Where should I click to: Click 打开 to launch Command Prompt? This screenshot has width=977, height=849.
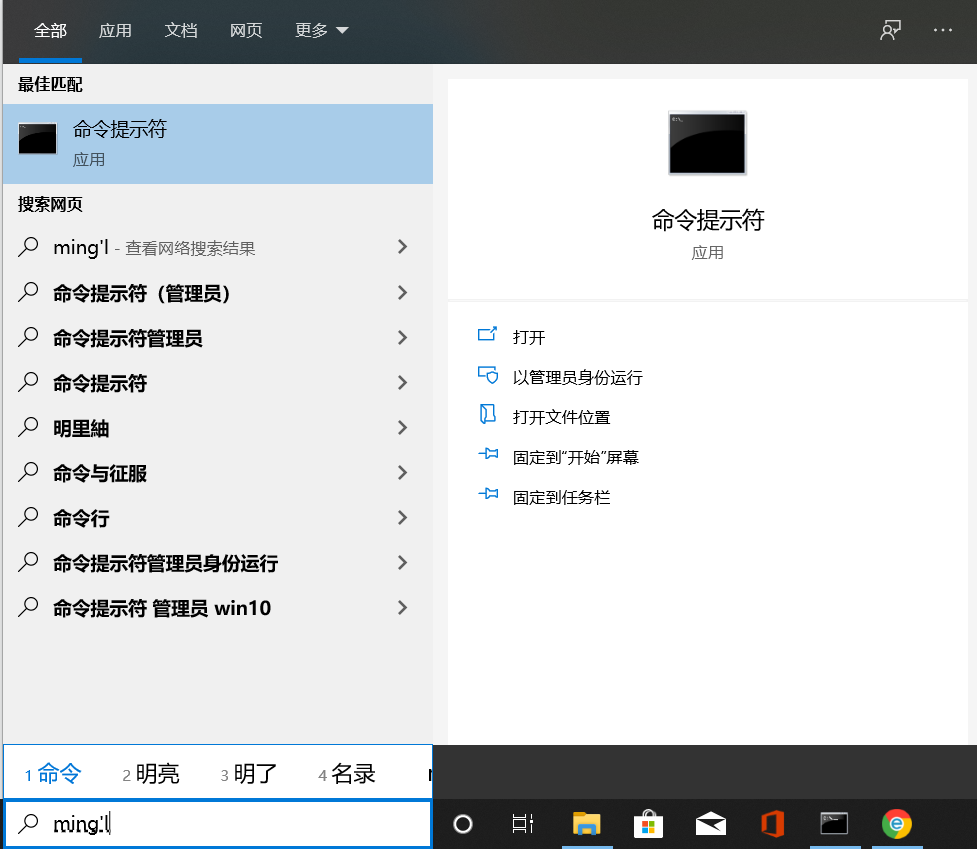tap(528, 337)
